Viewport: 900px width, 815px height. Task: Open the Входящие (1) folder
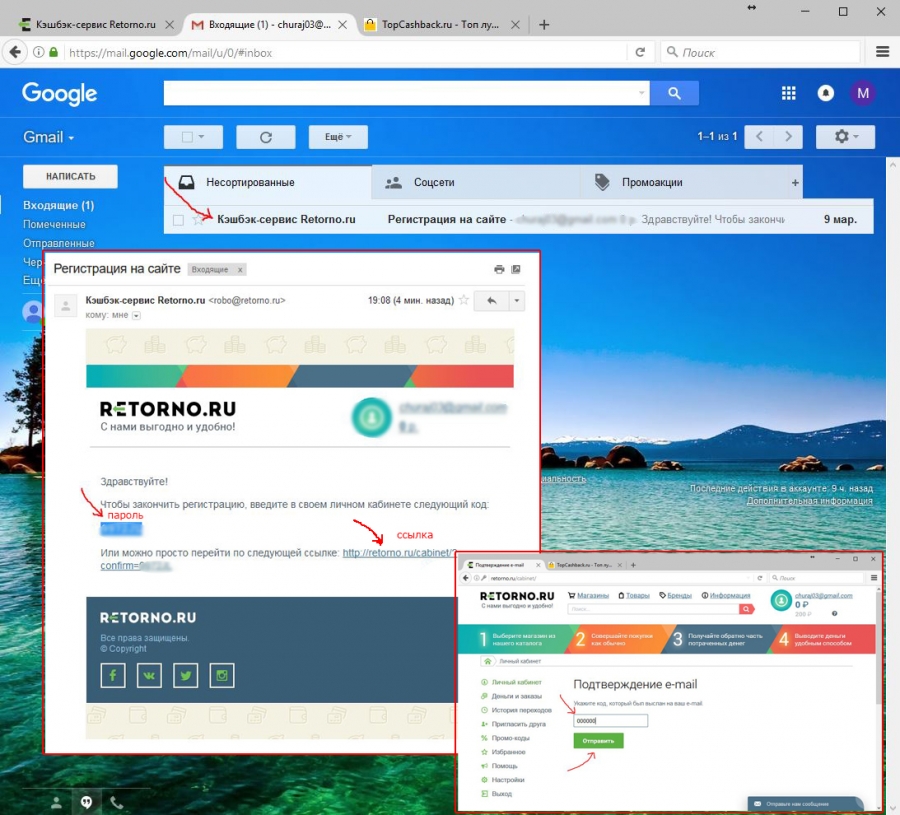point(59,205)
